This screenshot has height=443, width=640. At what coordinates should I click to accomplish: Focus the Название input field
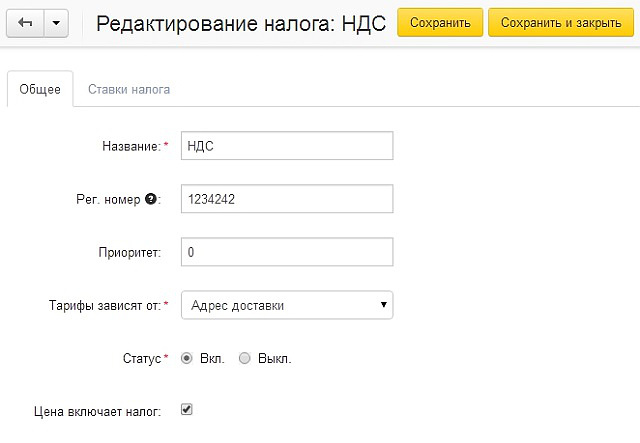(287, 146)
